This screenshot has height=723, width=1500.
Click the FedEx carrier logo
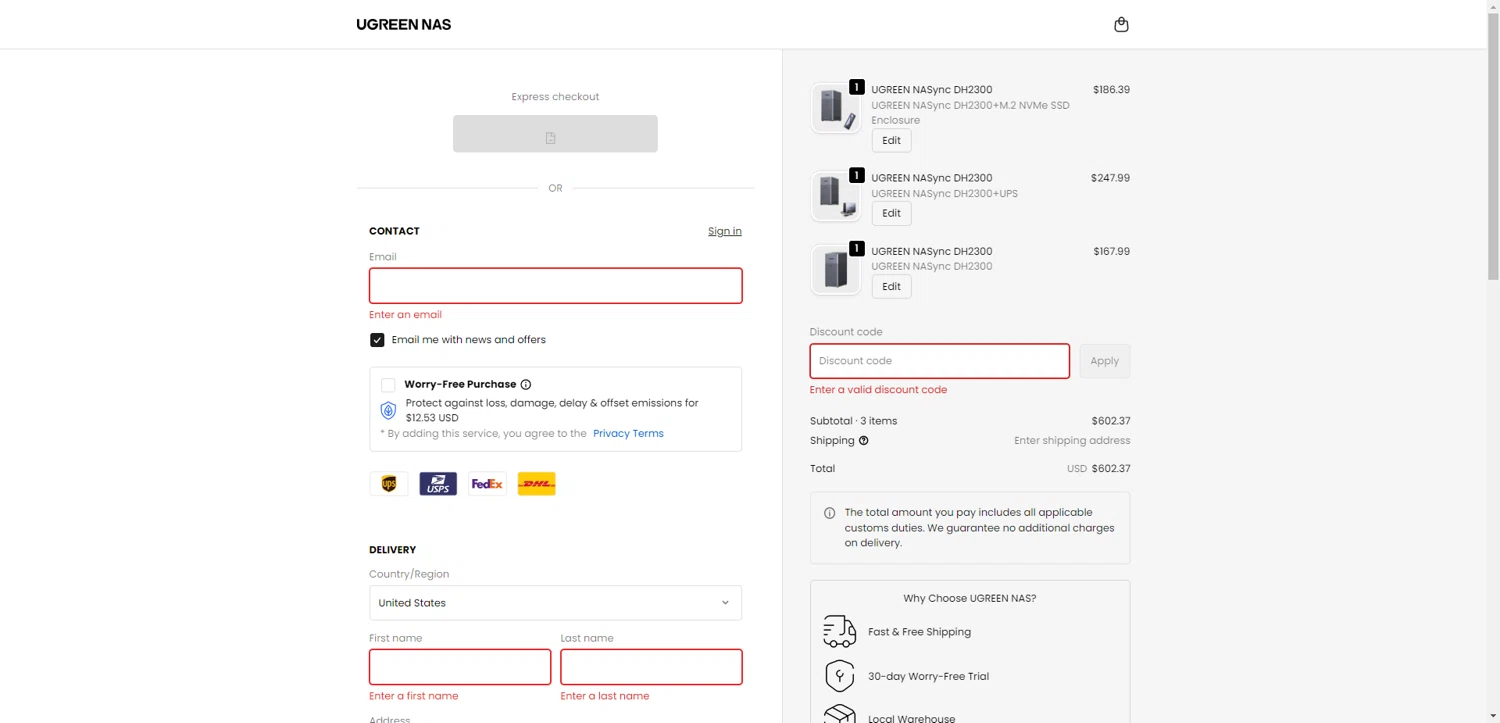pyautogui.click(x=487, y=484)
